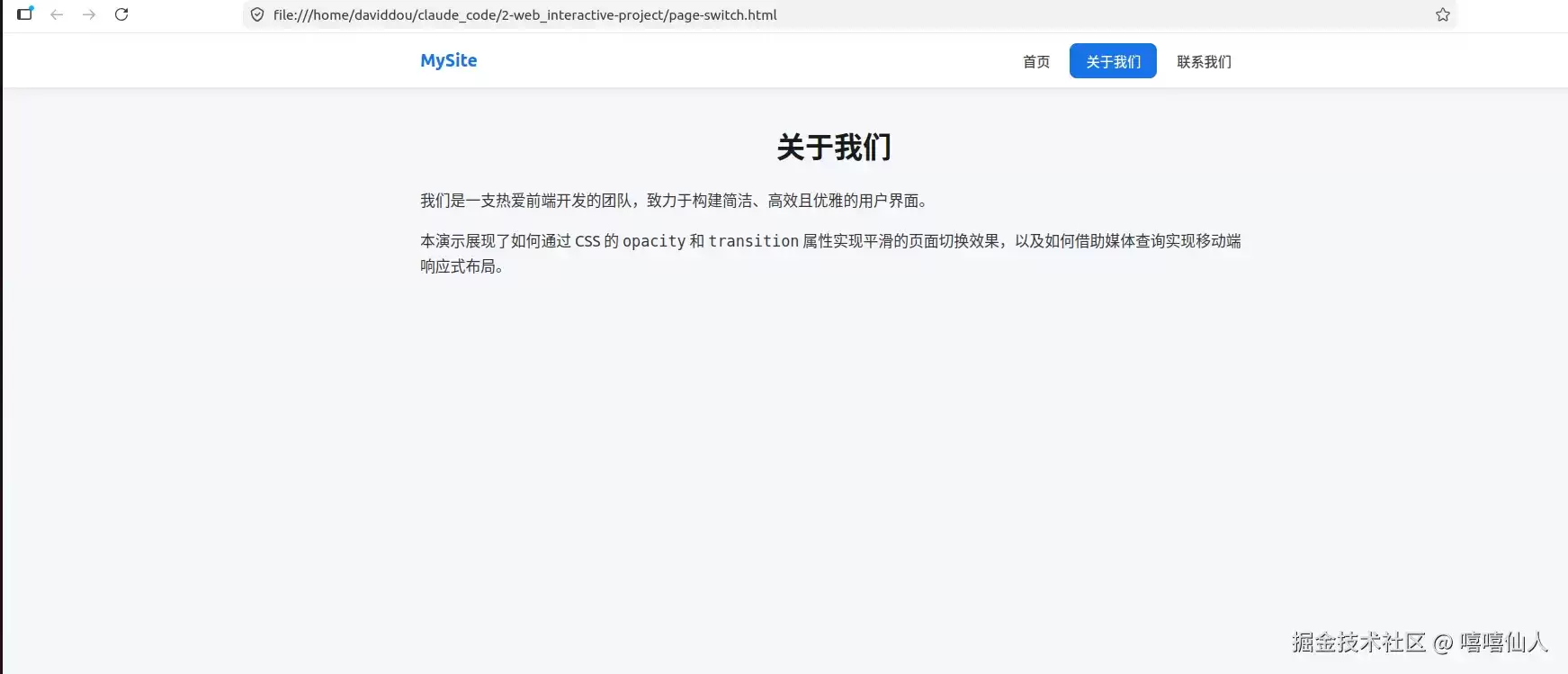Click the MySite logo
This screenshot has width=1568, height=674.
point(449,60)
